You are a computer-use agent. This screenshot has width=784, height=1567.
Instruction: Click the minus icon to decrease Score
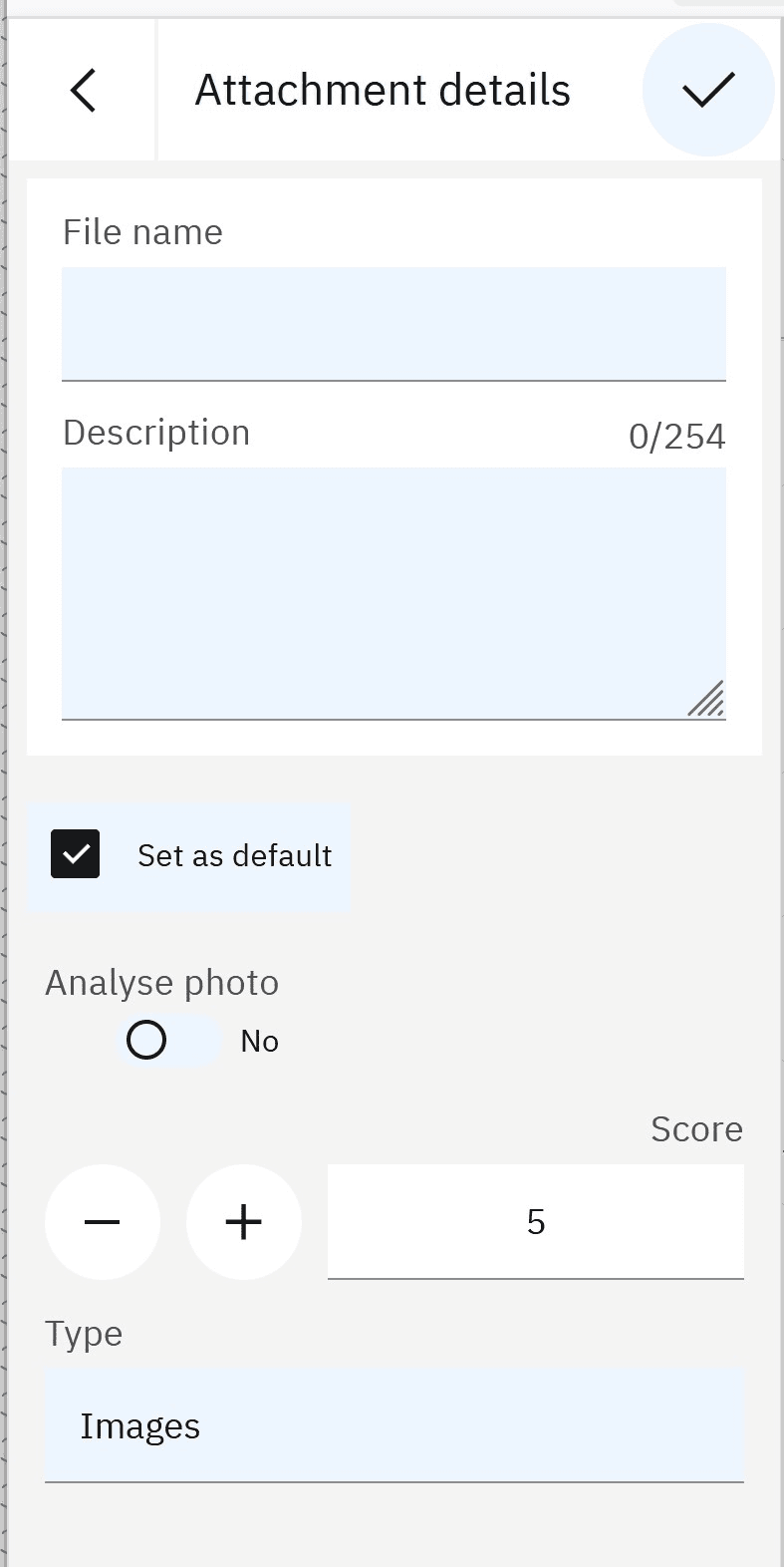point(103,1221)
